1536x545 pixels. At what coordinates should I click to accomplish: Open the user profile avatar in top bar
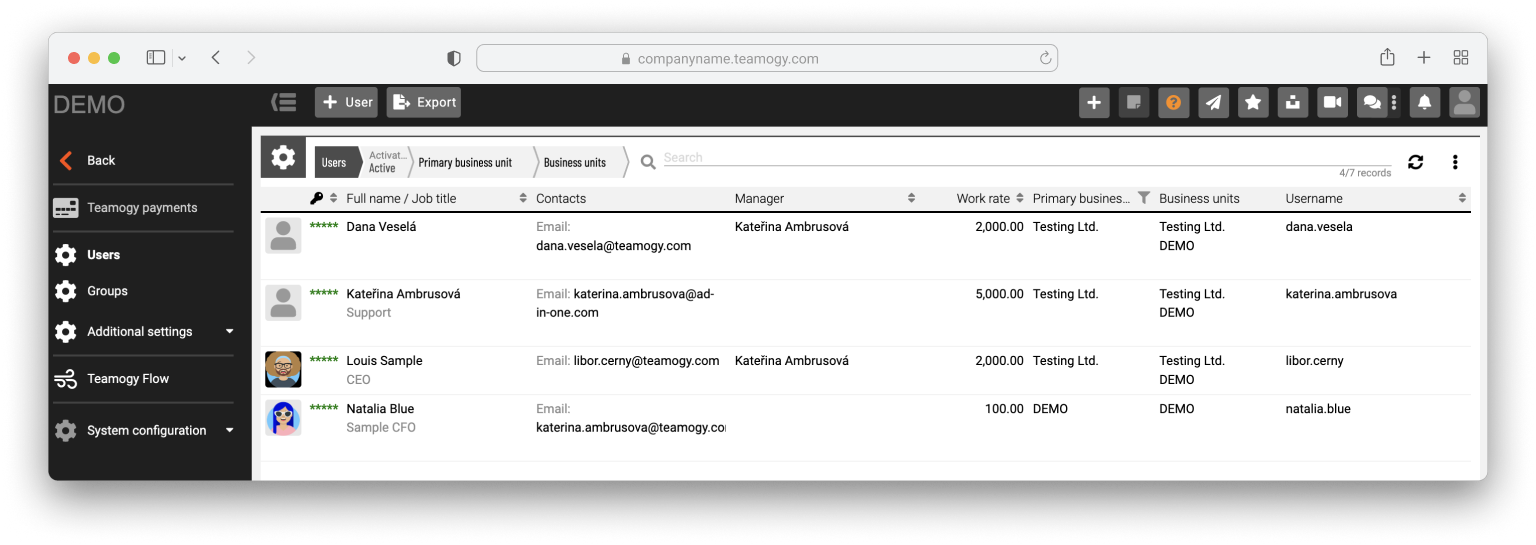coord(1465,102)
